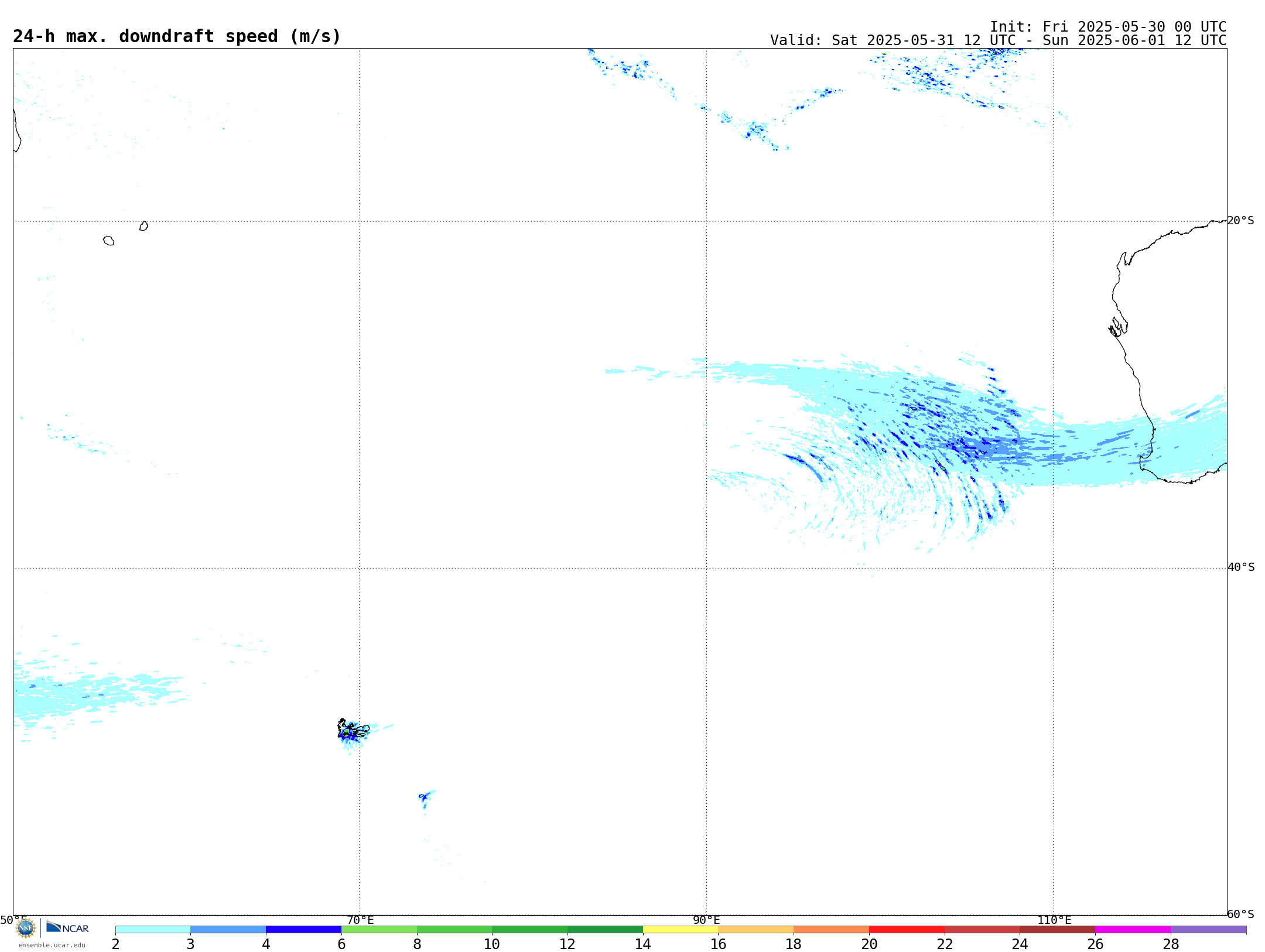Viewport: 1265px width, 952px height.
Task: Click the magenta 26-28 m/s swatch
Action: 1133,929
